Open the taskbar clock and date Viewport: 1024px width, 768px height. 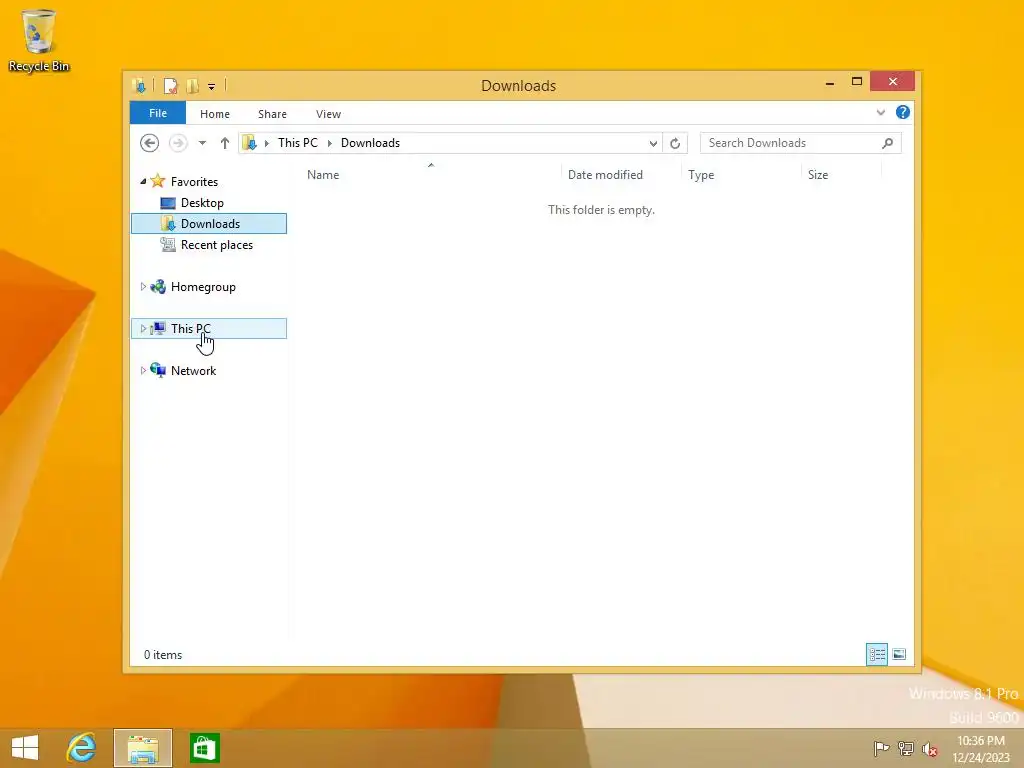click(981, 749)
